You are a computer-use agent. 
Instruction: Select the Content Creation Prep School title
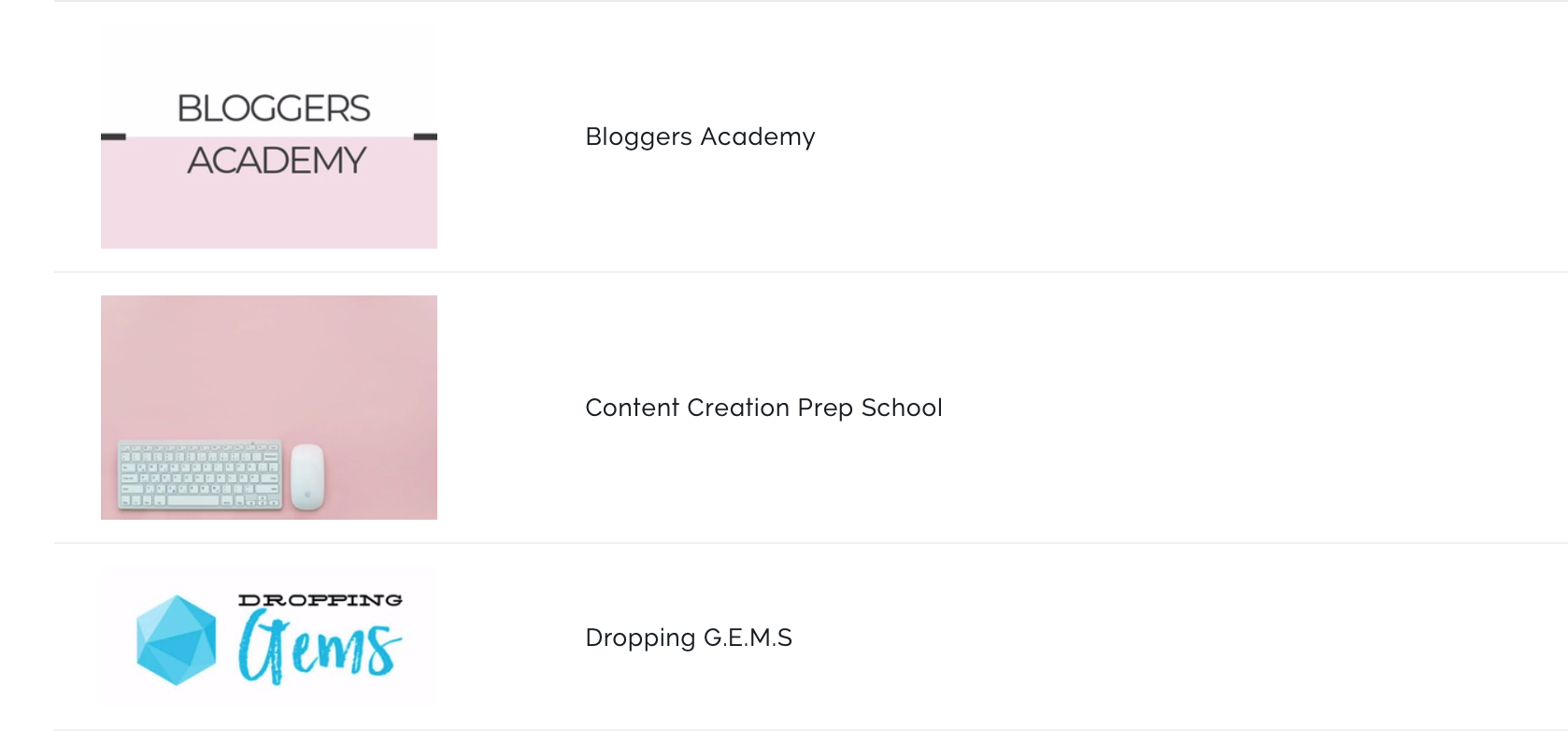pyautogui.click(x=763, y=408)
